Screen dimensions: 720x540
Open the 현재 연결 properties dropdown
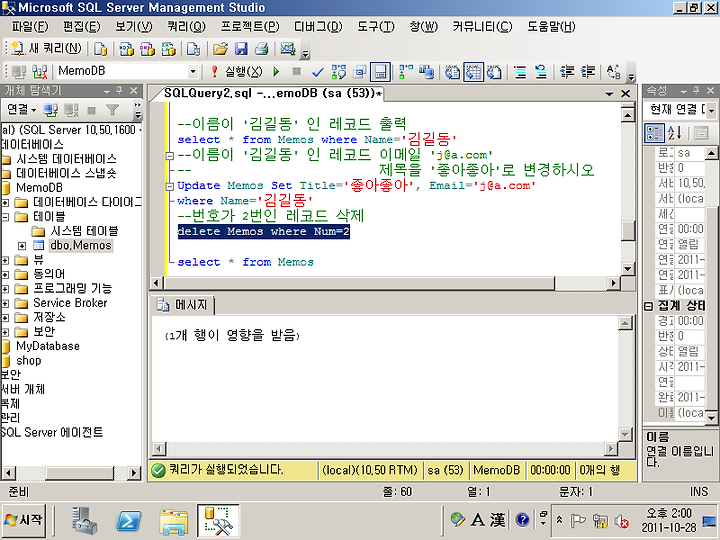711,110
